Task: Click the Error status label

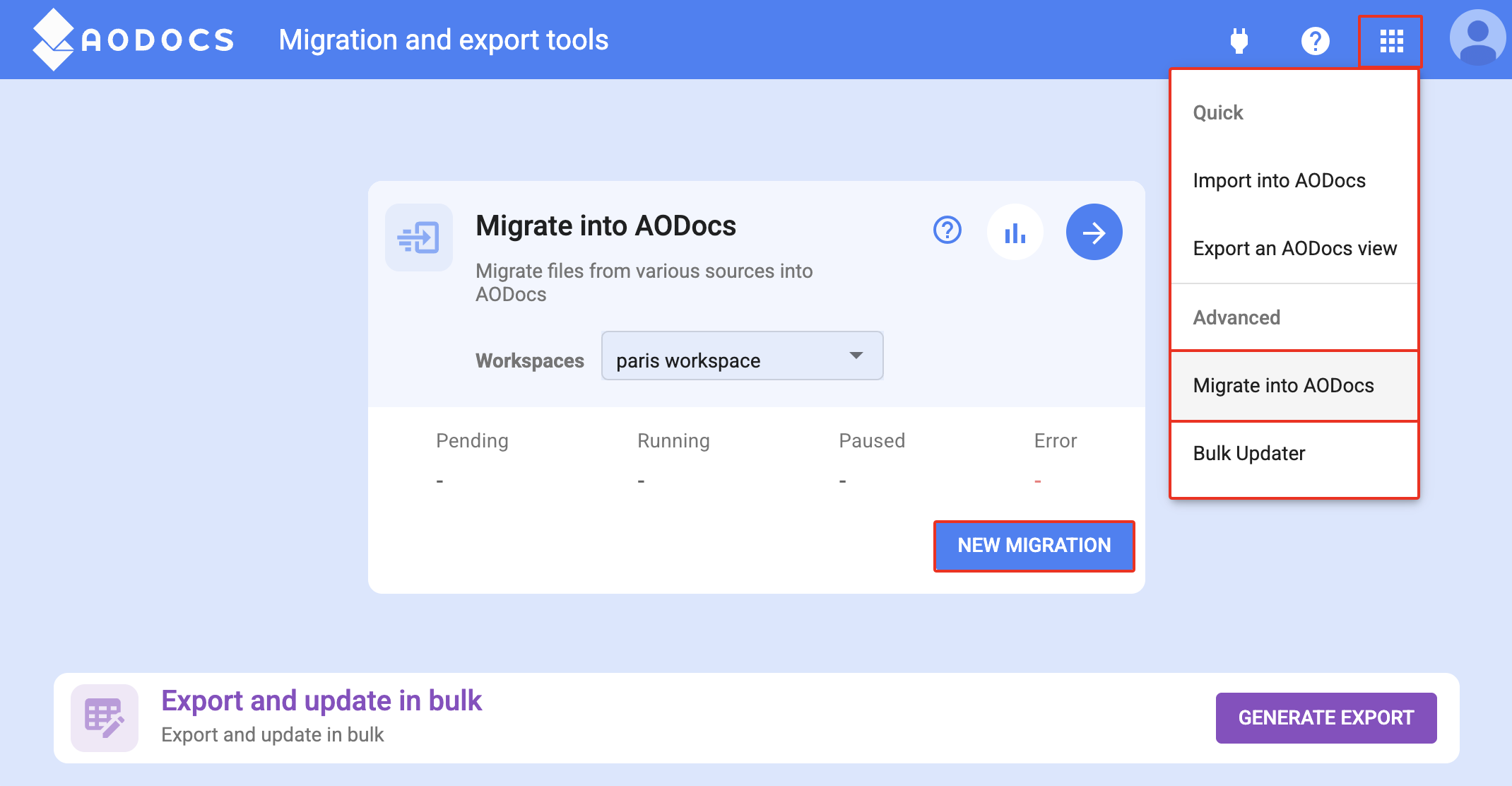Action: point(1056,441)
